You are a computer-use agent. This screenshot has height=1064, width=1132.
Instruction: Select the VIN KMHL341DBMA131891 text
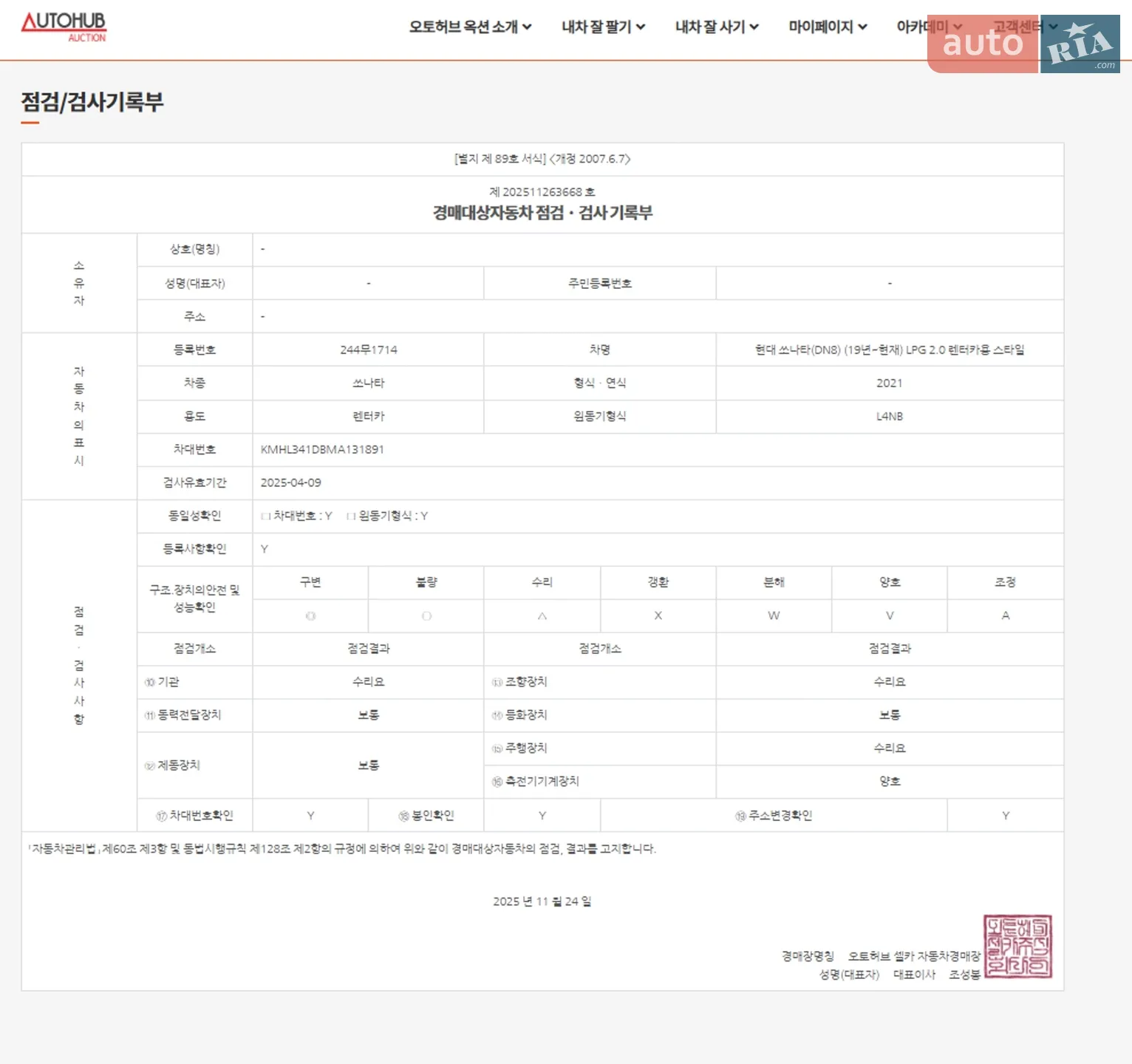coord(322,449)
